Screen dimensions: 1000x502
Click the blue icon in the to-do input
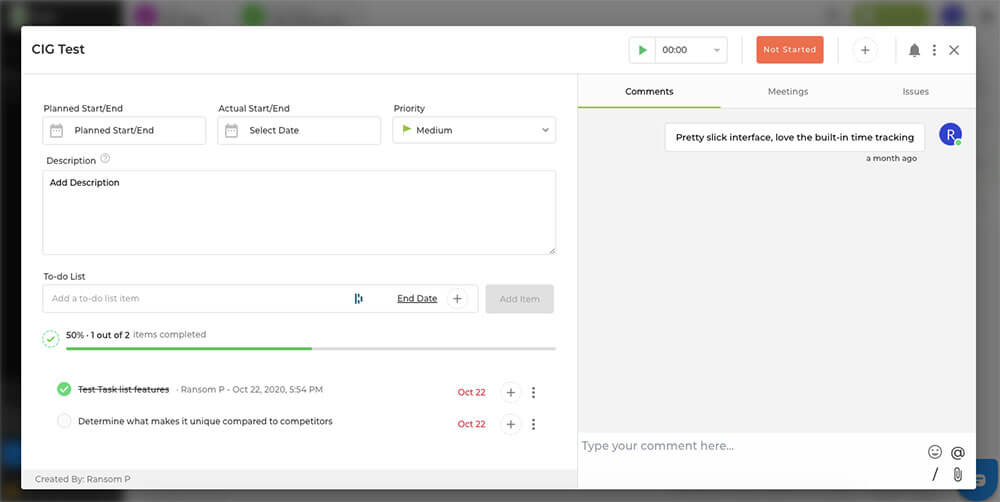click(358, 299)
